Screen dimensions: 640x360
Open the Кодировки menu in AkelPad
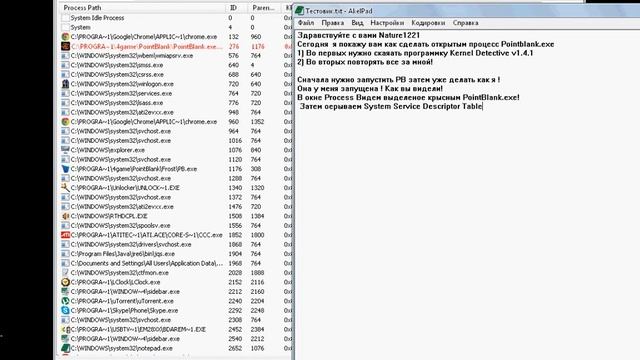click(428, 23)
